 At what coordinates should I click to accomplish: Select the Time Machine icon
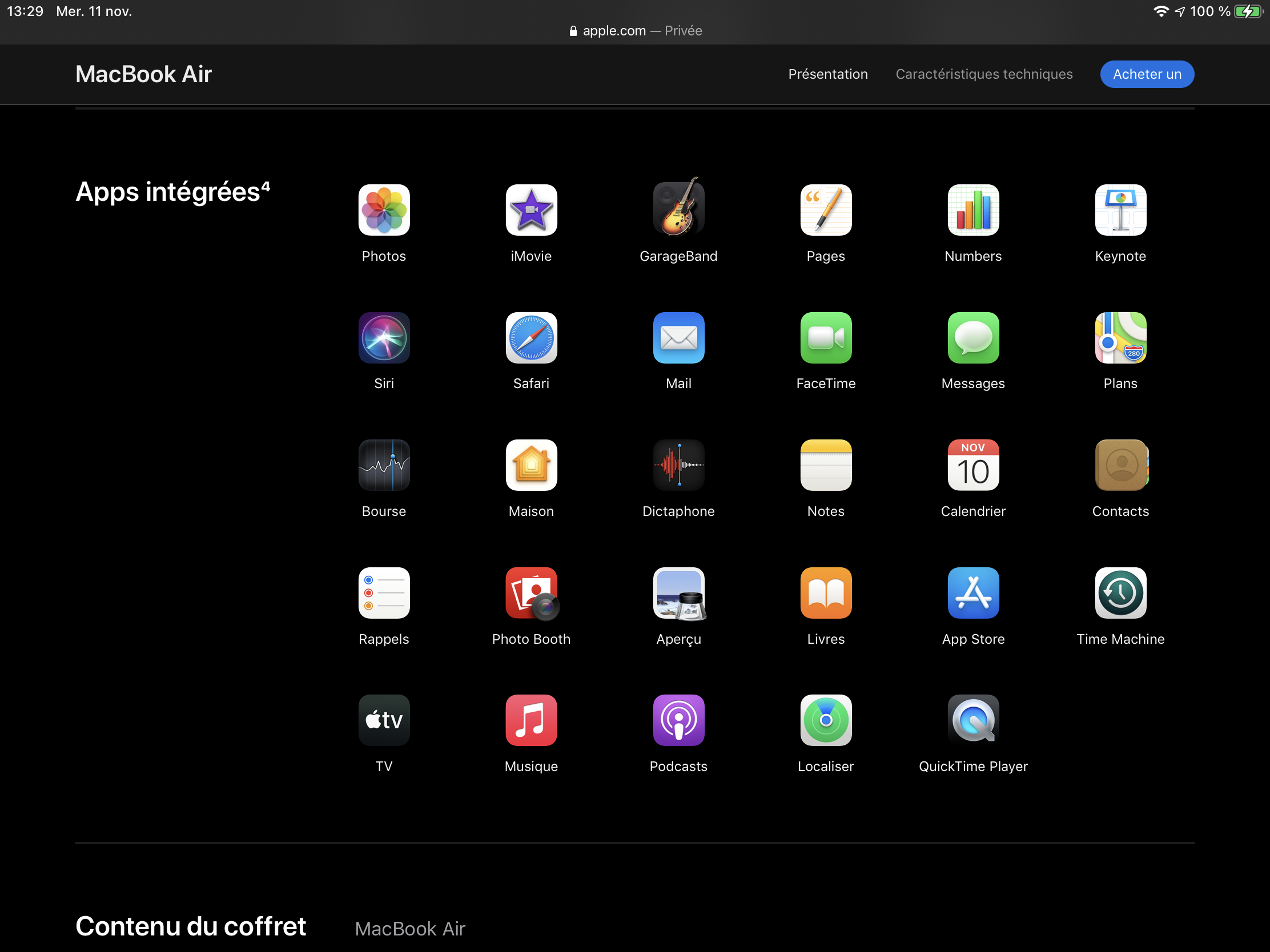click(1120, 594)
